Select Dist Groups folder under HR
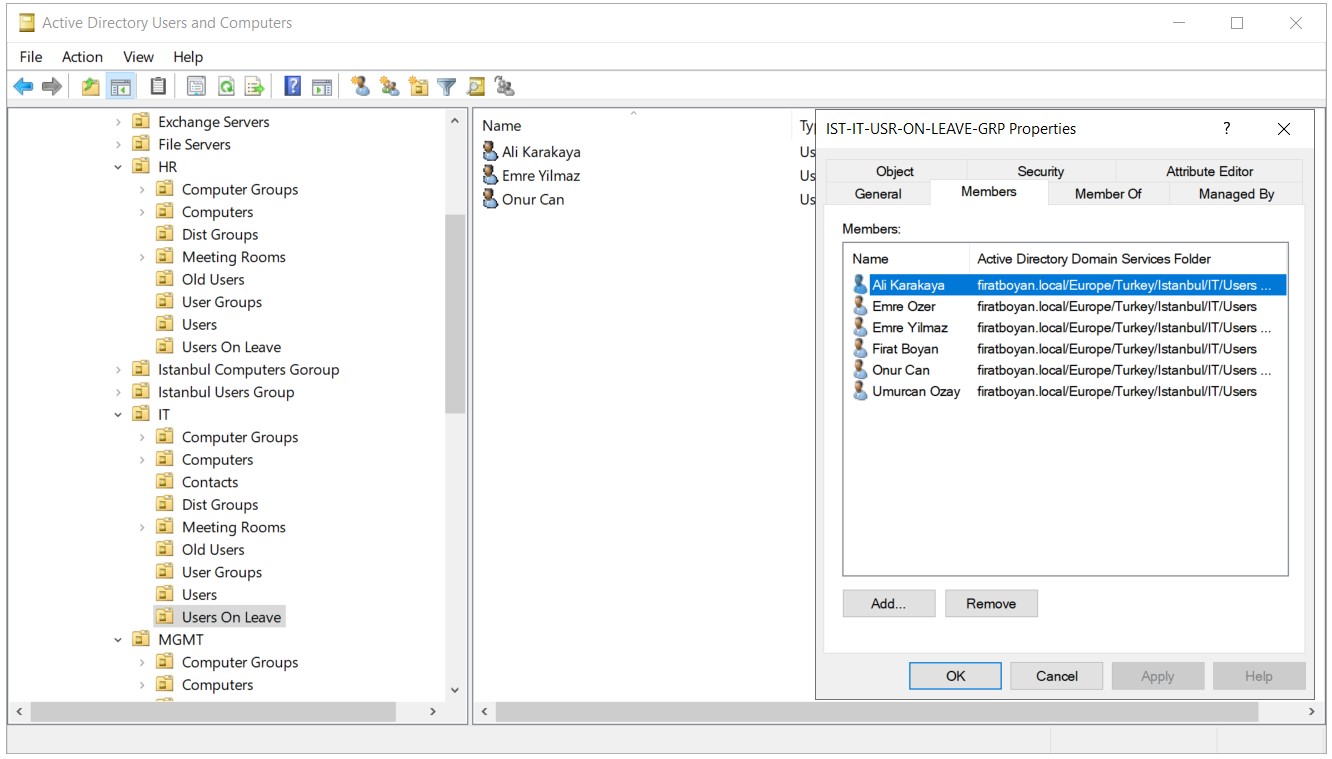The width and height of the screenshot is (1332, 759). [220, 234]
